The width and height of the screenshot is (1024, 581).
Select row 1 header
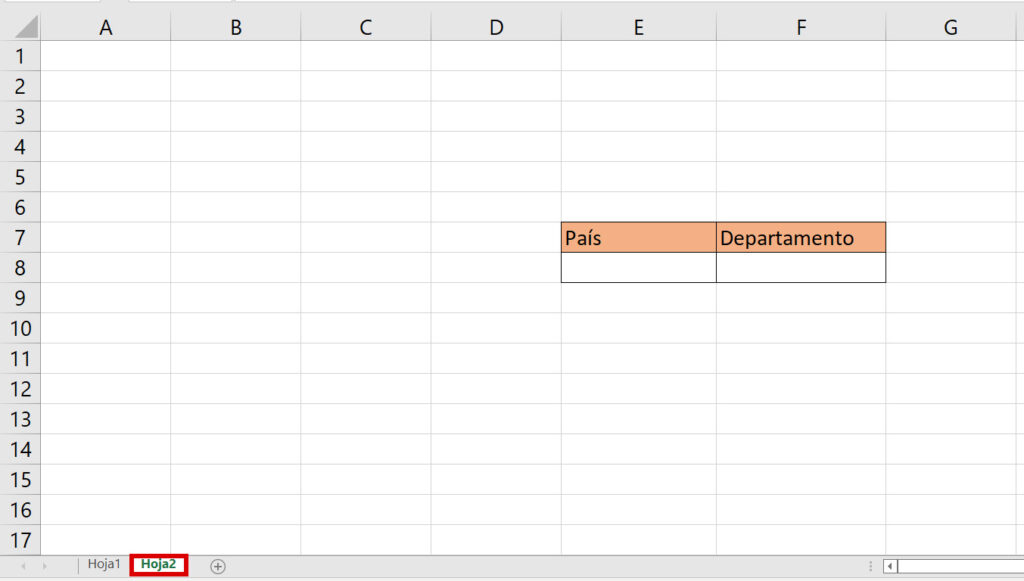[20, 56]
